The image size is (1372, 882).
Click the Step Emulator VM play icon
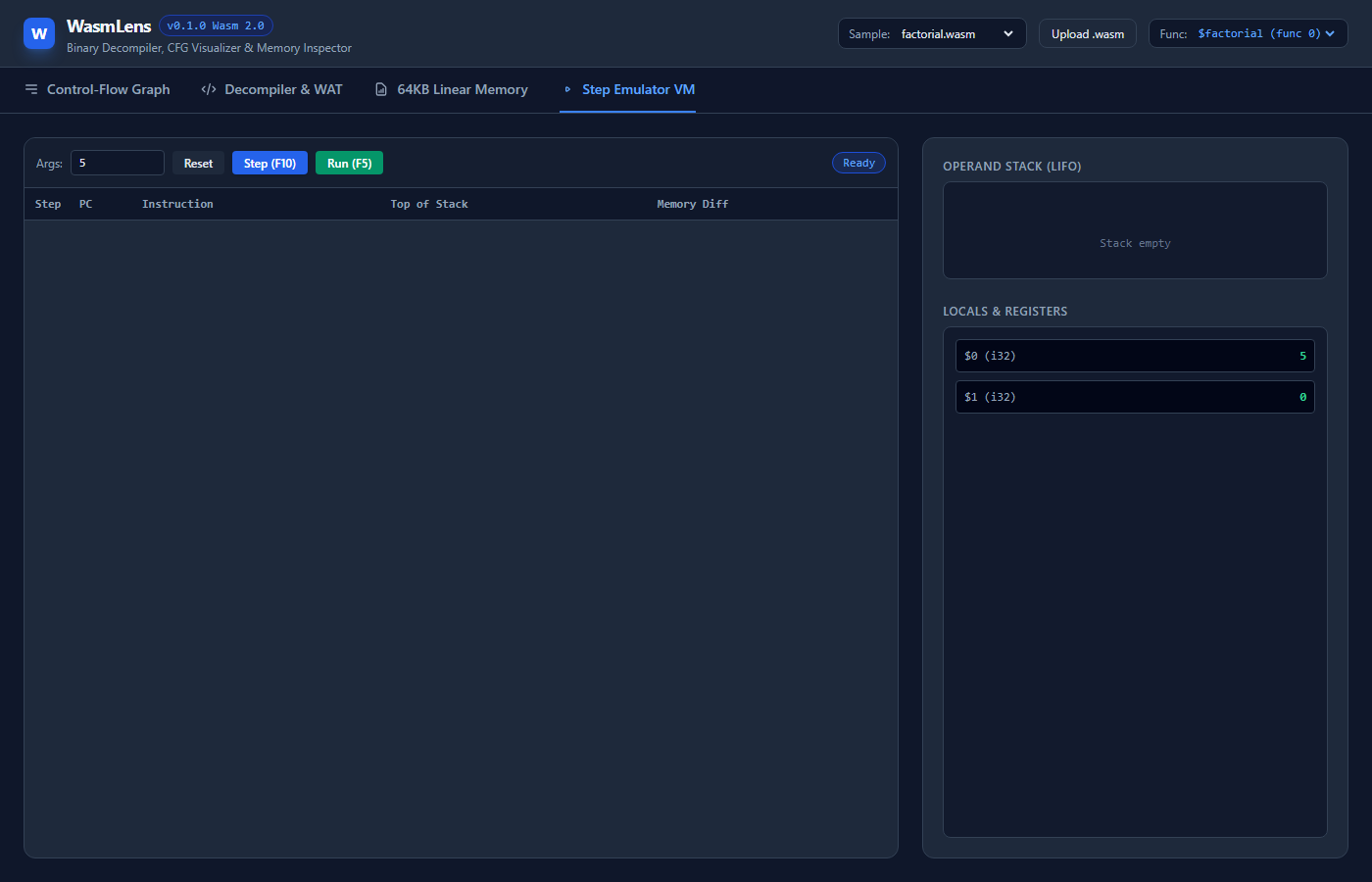(x=567, y=89)
